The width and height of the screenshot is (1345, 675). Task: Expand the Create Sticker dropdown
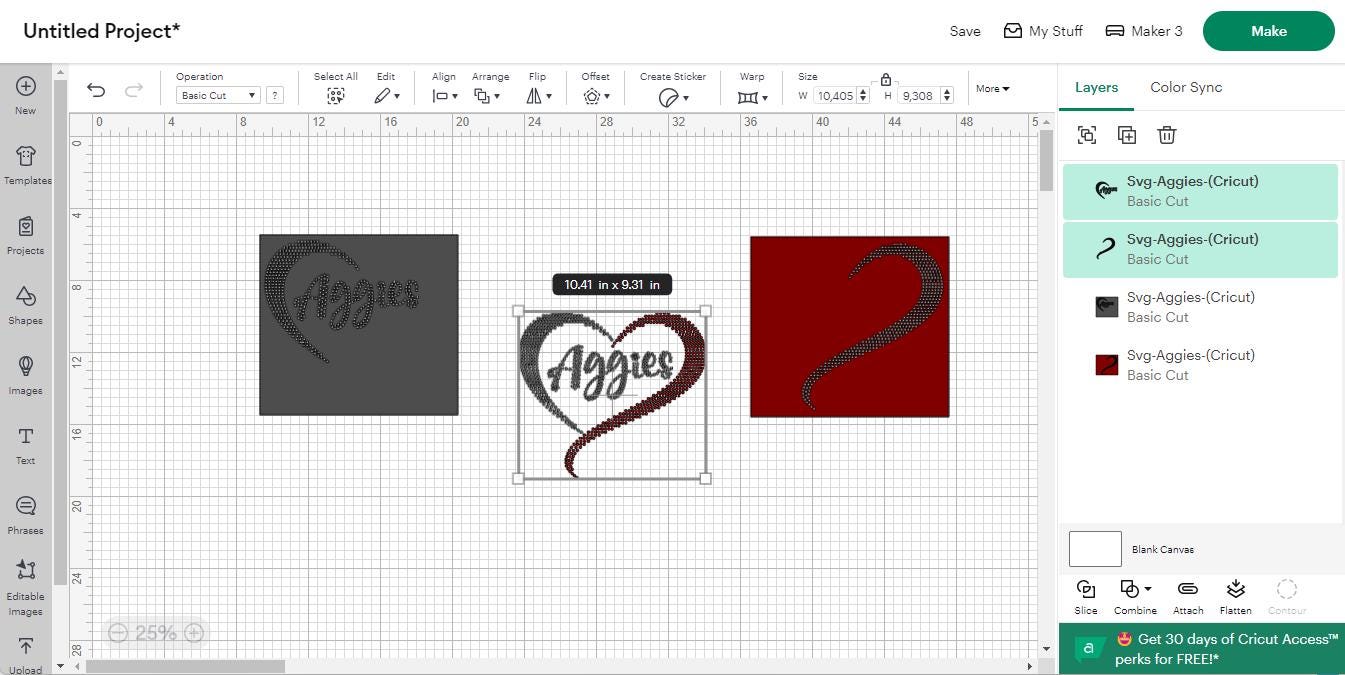click(673, 97)
